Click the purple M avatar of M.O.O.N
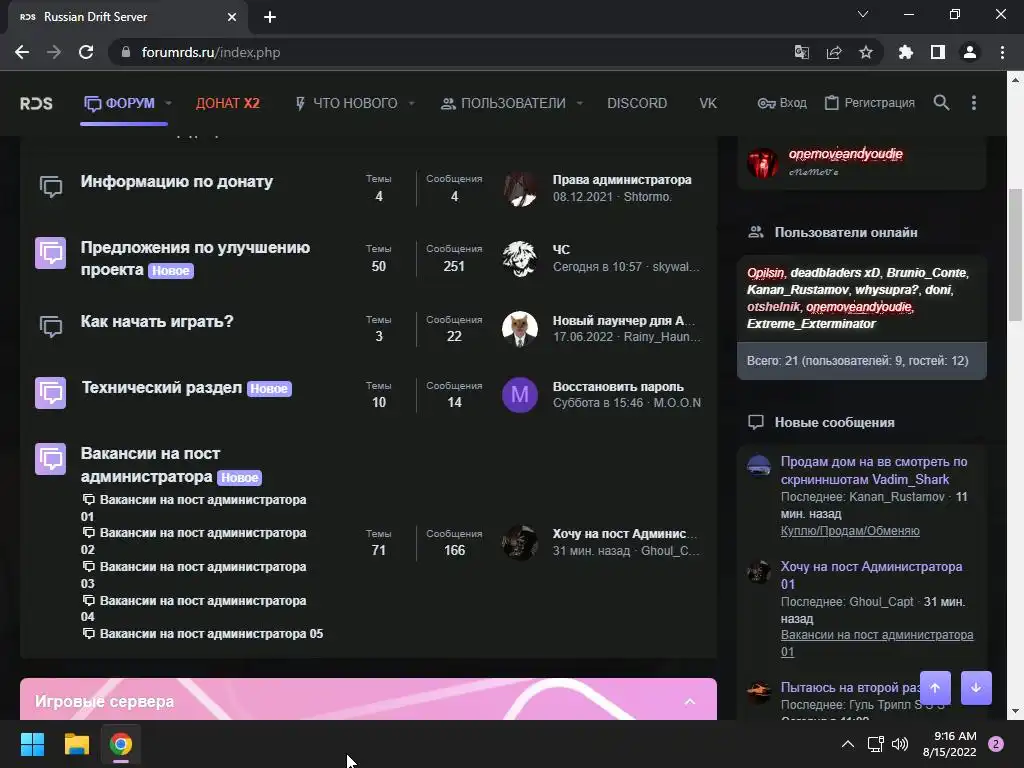1024x768 pixels. [x=520, y=394]
